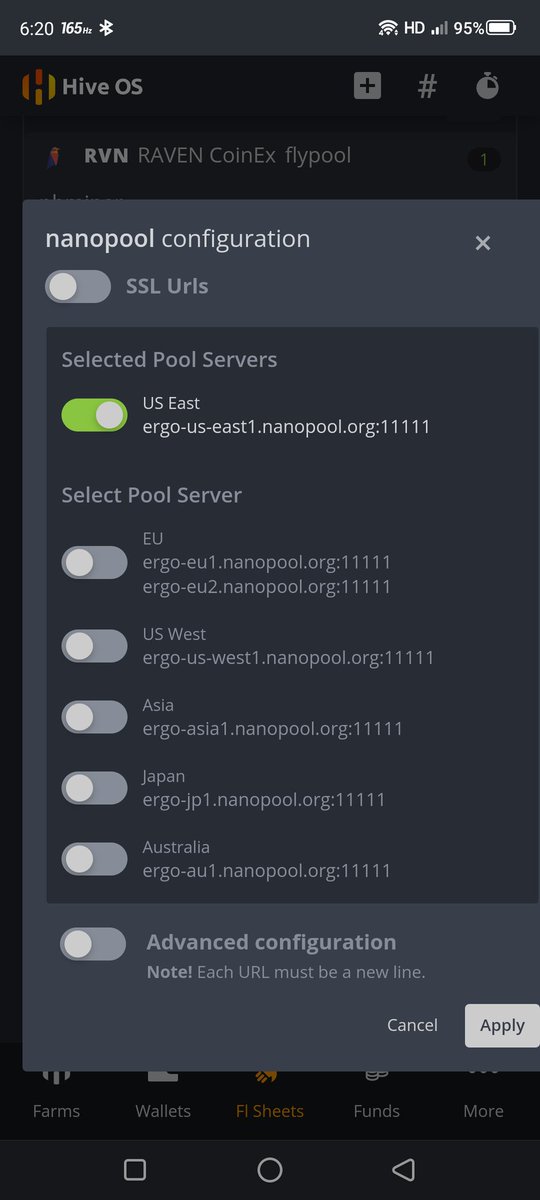The image size is (540, 1200).
Task: Tap ergo-eu1.nanopool.org:11111 address
Action: tap(267, 562)
